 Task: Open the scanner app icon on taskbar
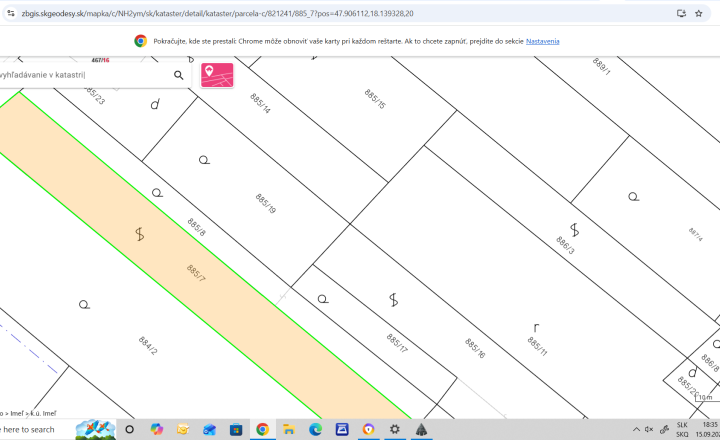coord(342,429)
